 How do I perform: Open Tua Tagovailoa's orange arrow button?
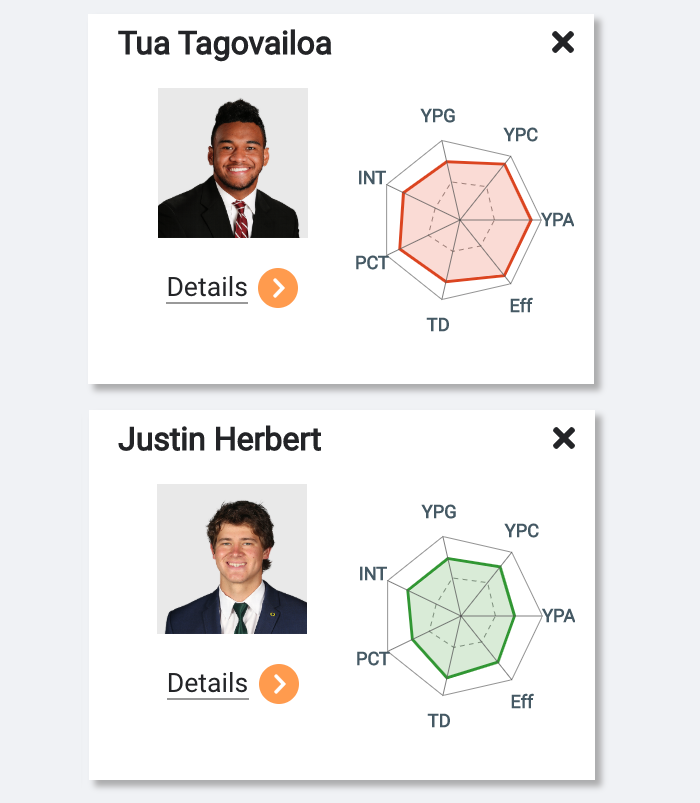point(278,288)
